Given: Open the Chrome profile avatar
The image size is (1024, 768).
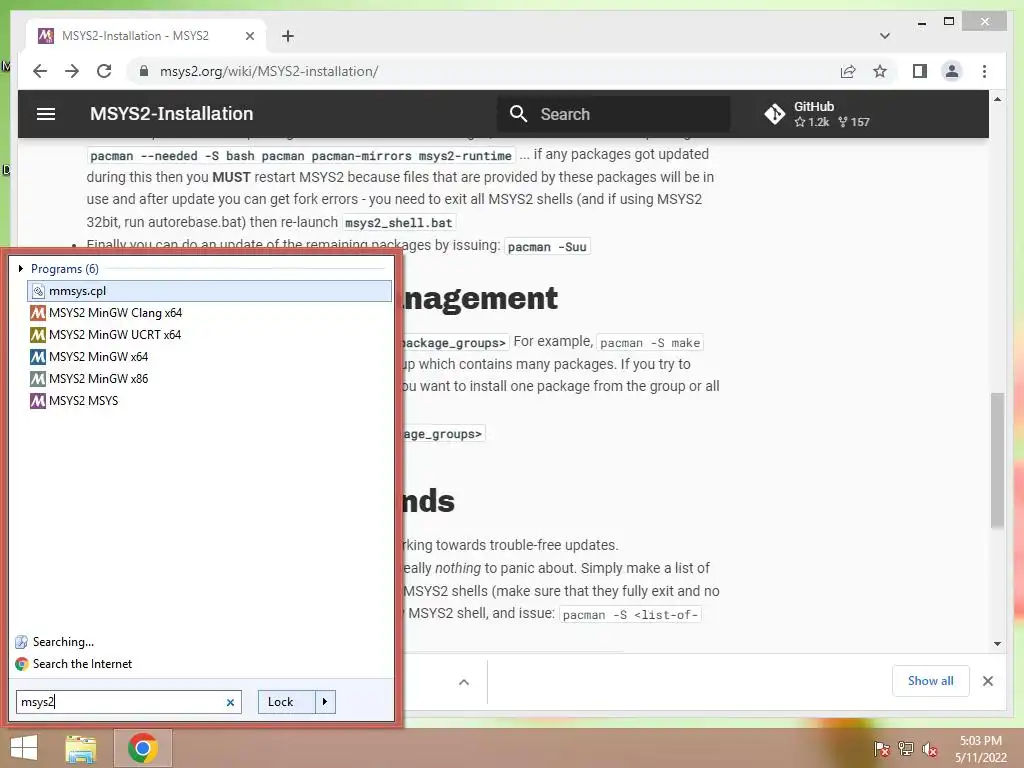Looking at the screenshot, I should point(952,71).
